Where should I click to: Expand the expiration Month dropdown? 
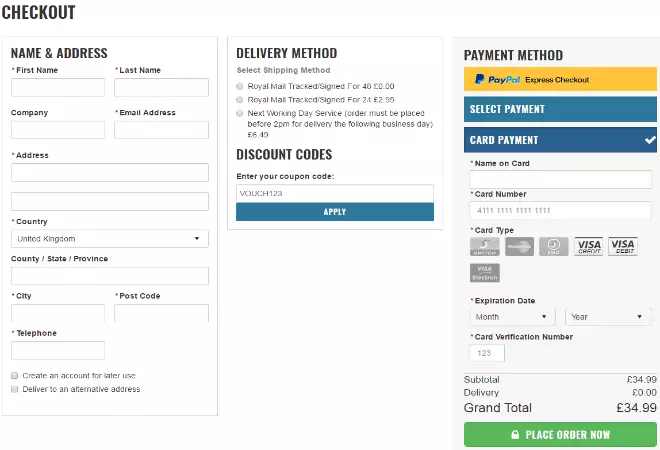514,317
